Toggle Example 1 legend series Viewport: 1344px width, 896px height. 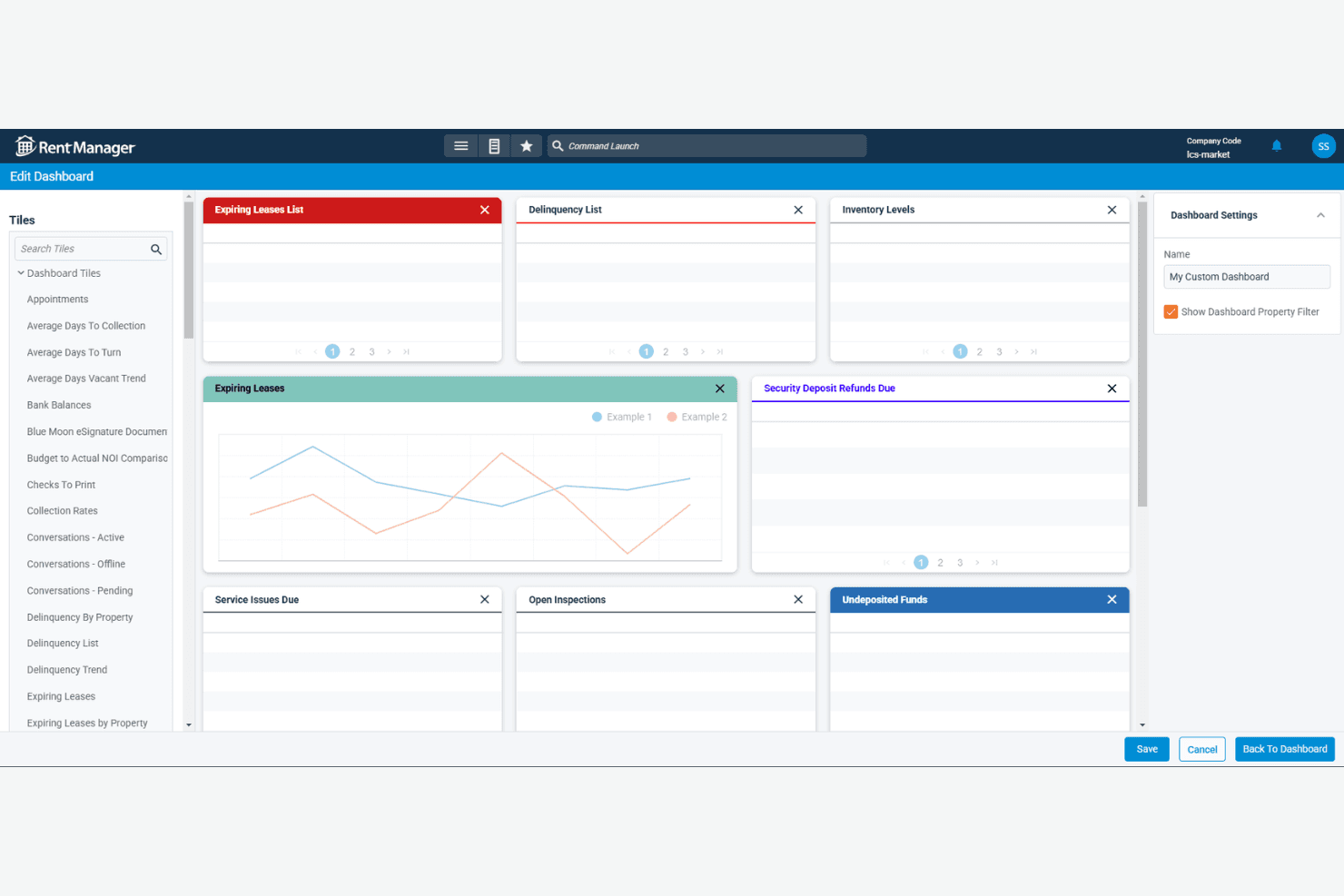pyautogui.click(x=622, y=418)
